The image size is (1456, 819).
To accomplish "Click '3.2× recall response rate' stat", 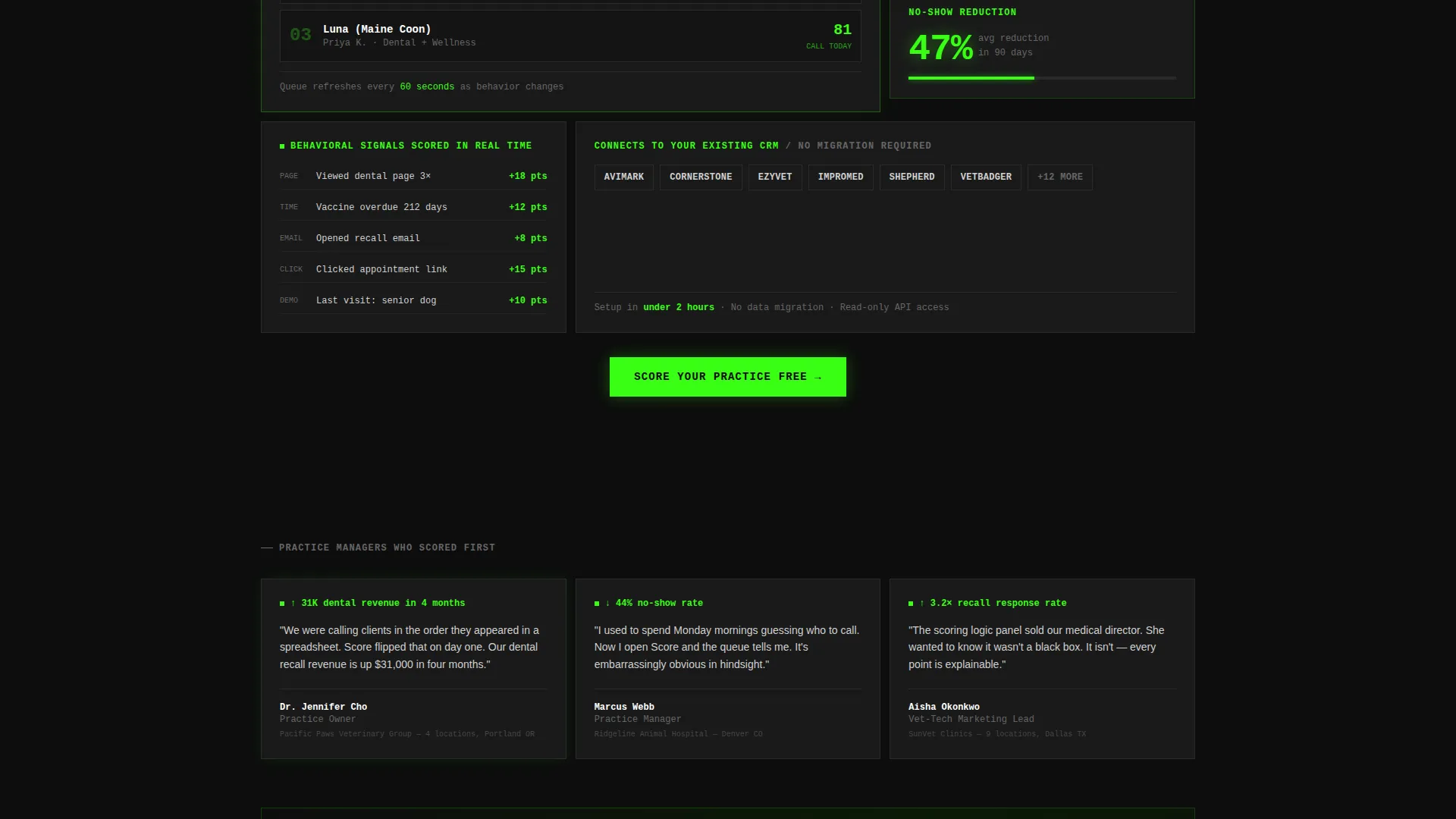I will pyautogui.click(x=998, y=603).
